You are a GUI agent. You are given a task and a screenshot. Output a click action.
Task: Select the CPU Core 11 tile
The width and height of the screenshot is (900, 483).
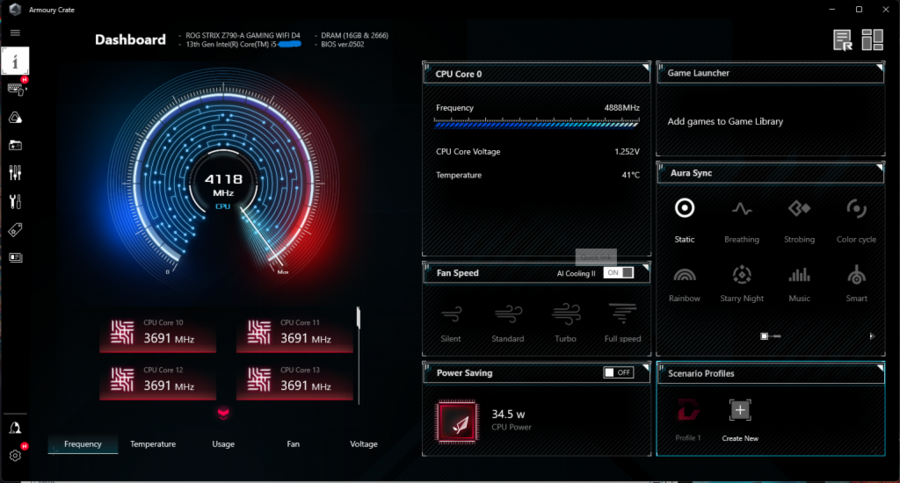pyautogui.click(x=294, y=333)
